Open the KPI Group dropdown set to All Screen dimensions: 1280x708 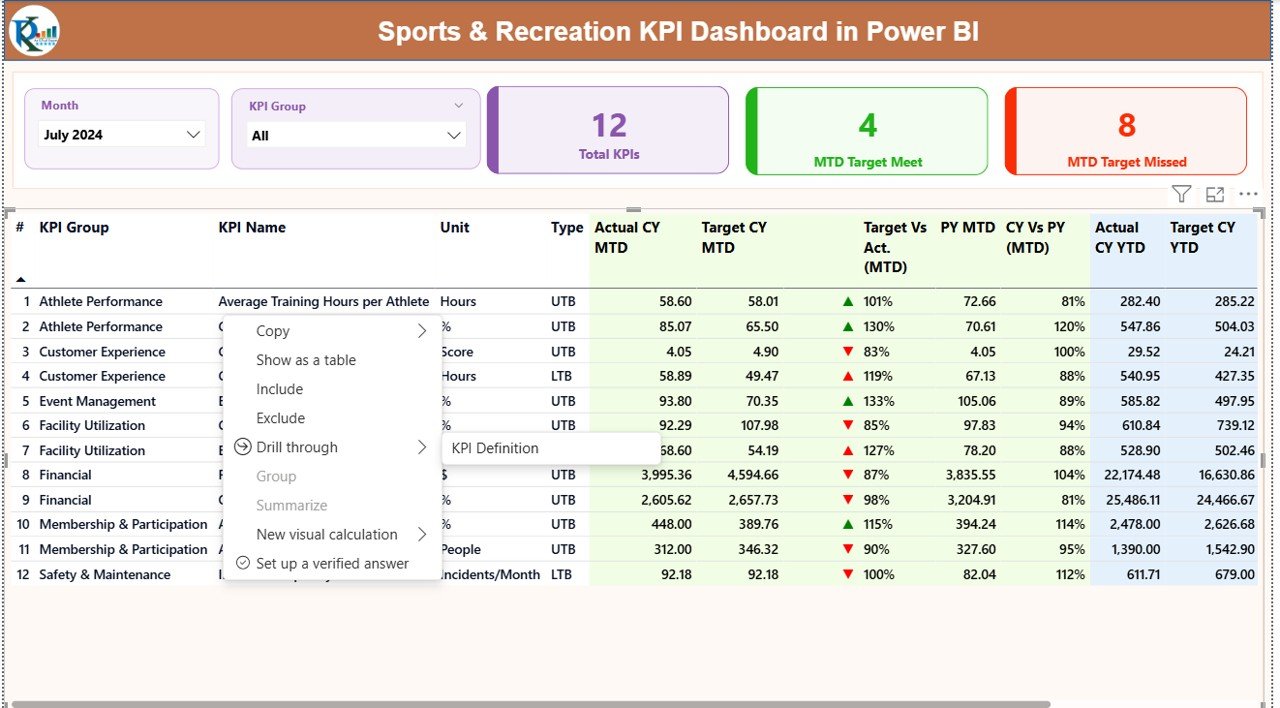coord(355,134)
